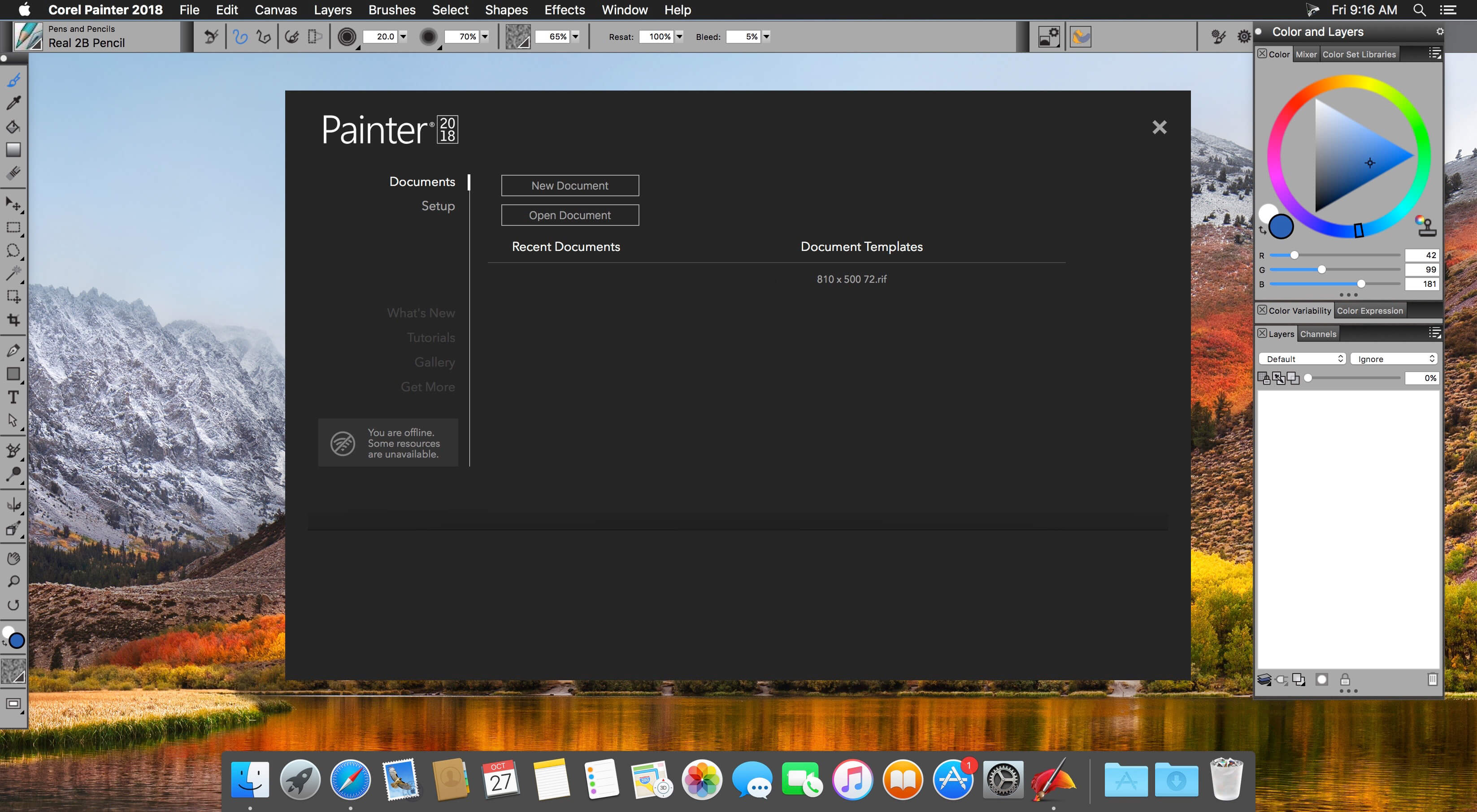The height and width of the screenshot is (812, 1477).
Task: Open the Layers panel options menu
Action: [1434, 333]
